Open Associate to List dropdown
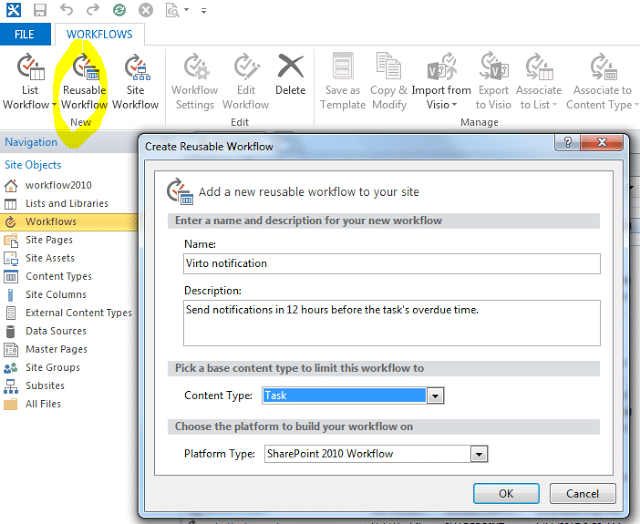 [x=539, y=82]
